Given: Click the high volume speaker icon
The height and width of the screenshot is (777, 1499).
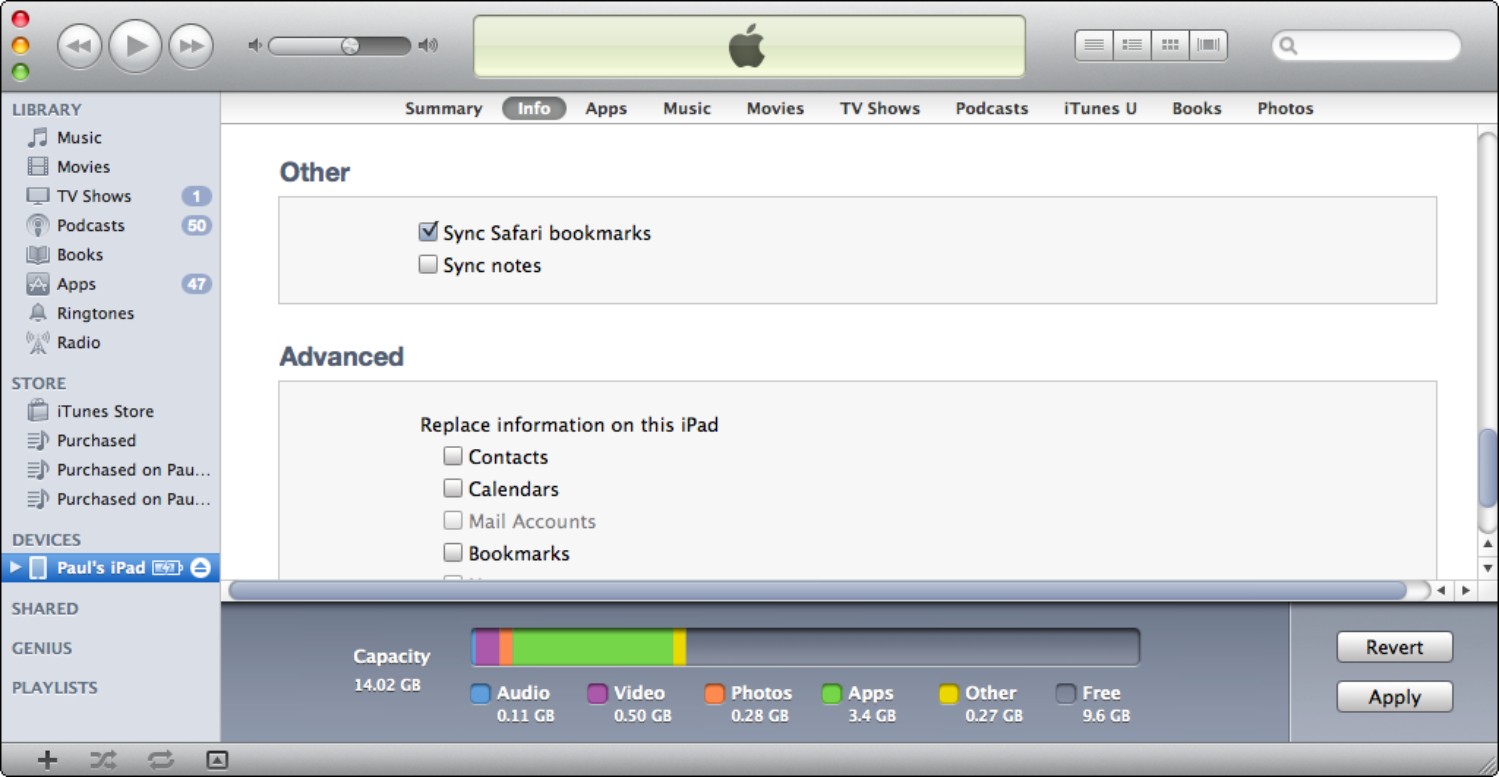Looking at the screenshot, I should (x=428, y=45).
